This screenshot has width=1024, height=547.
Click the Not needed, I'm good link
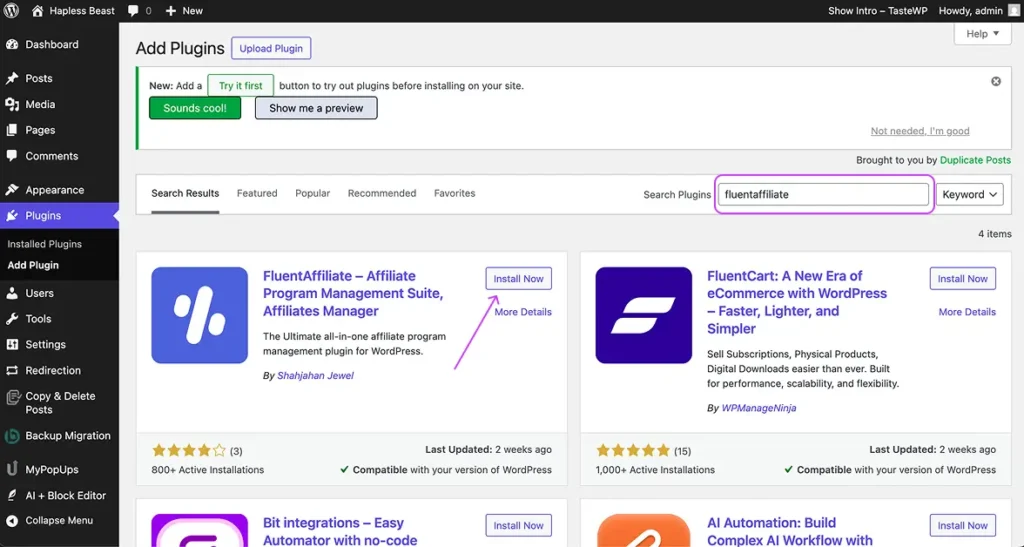920,131
